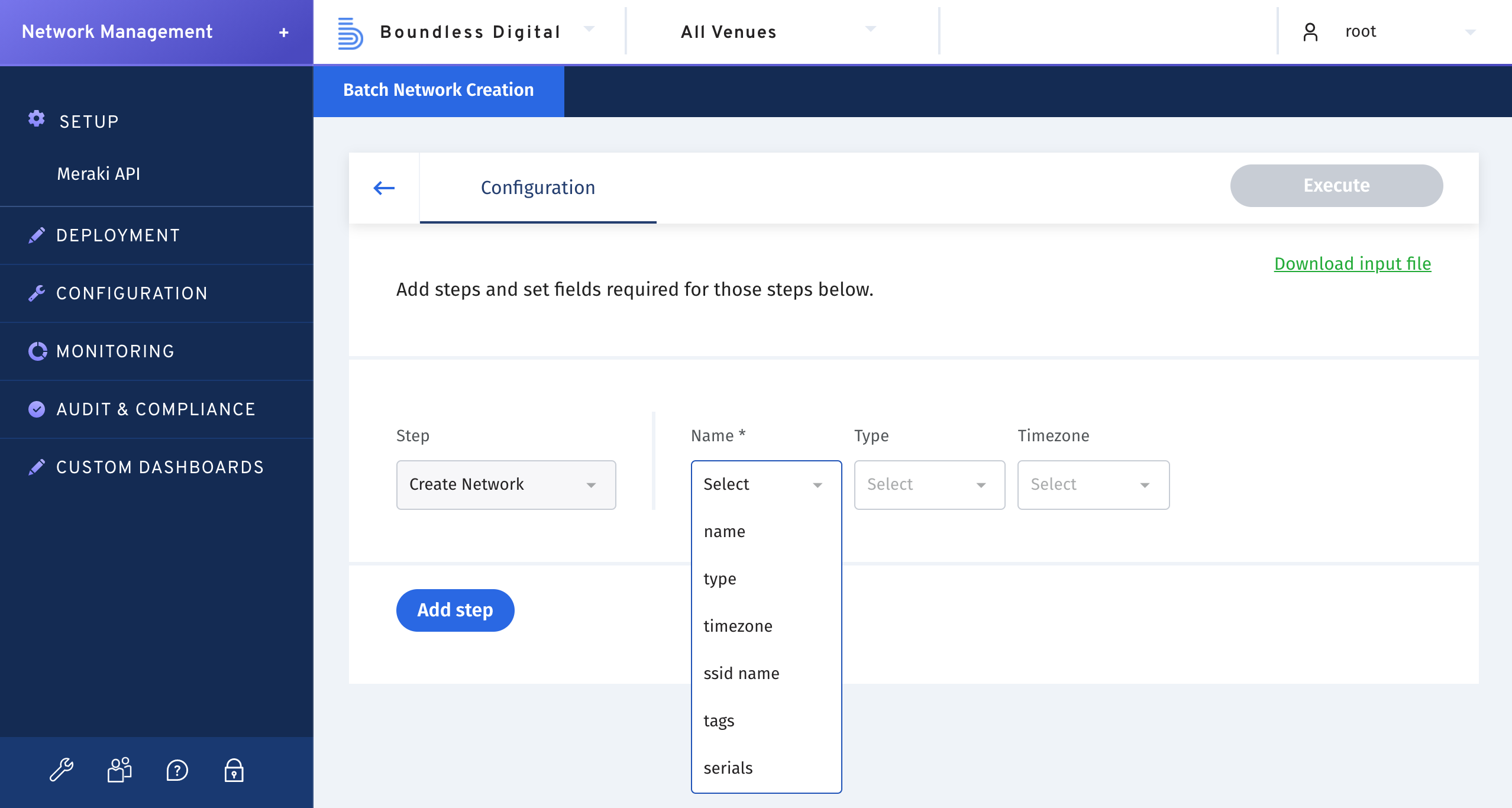Open help via the question mark icon
This screenshot has width=1512, height=808.
pos(177,770)
